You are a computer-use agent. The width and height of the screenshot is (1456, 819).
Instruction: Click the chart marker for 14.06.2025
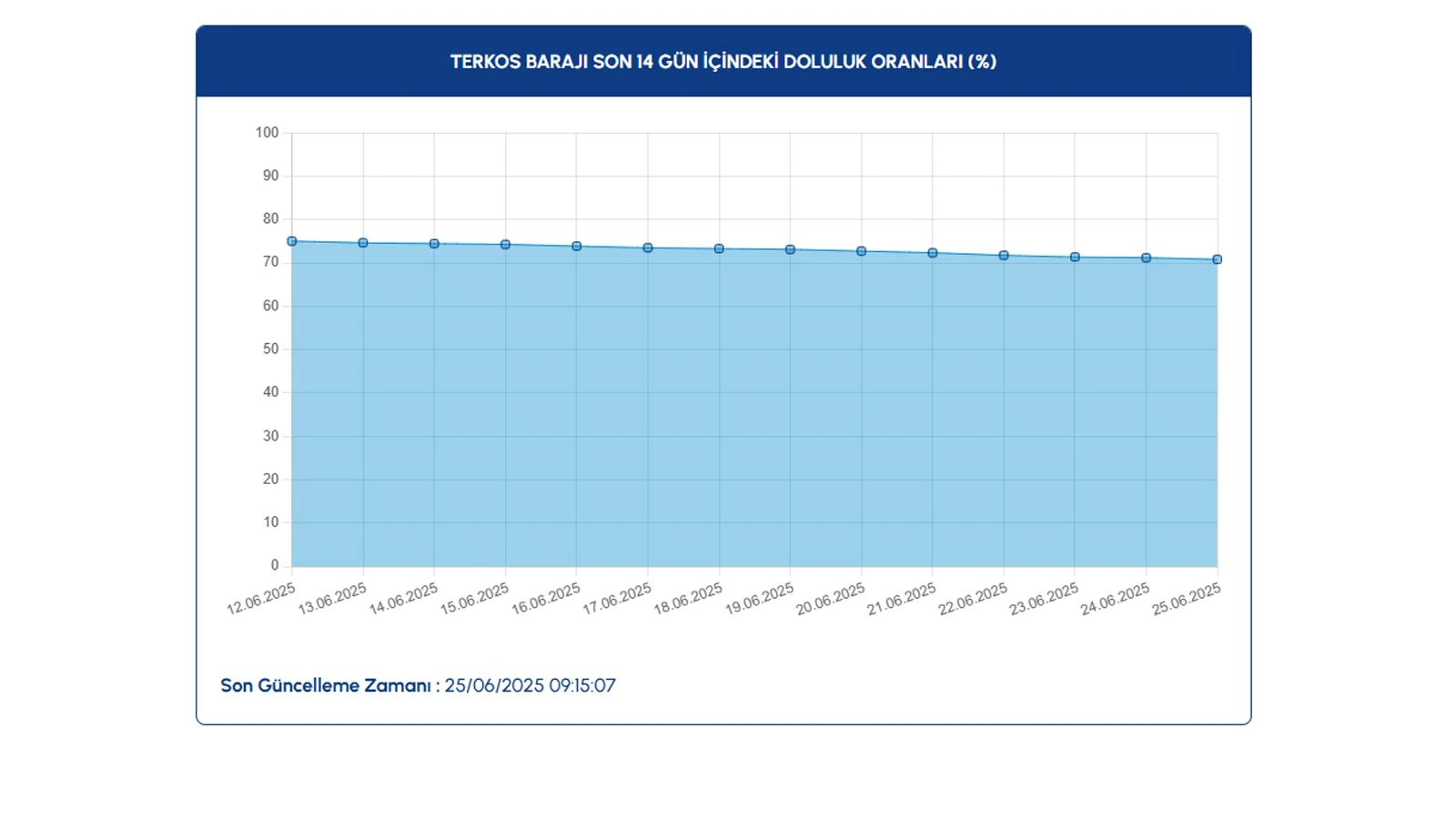pyautogui.click(x=434, y=244)
